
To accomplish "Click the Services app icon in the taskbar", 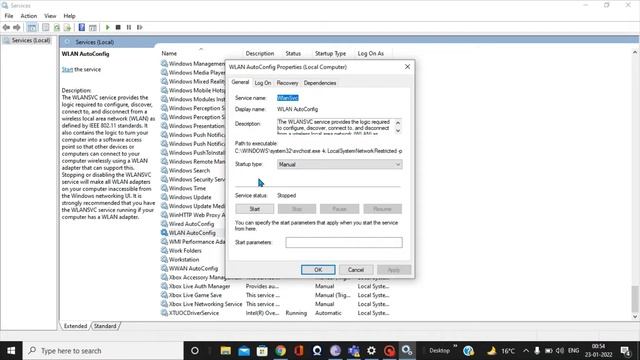I will click(x=407, y=351).
